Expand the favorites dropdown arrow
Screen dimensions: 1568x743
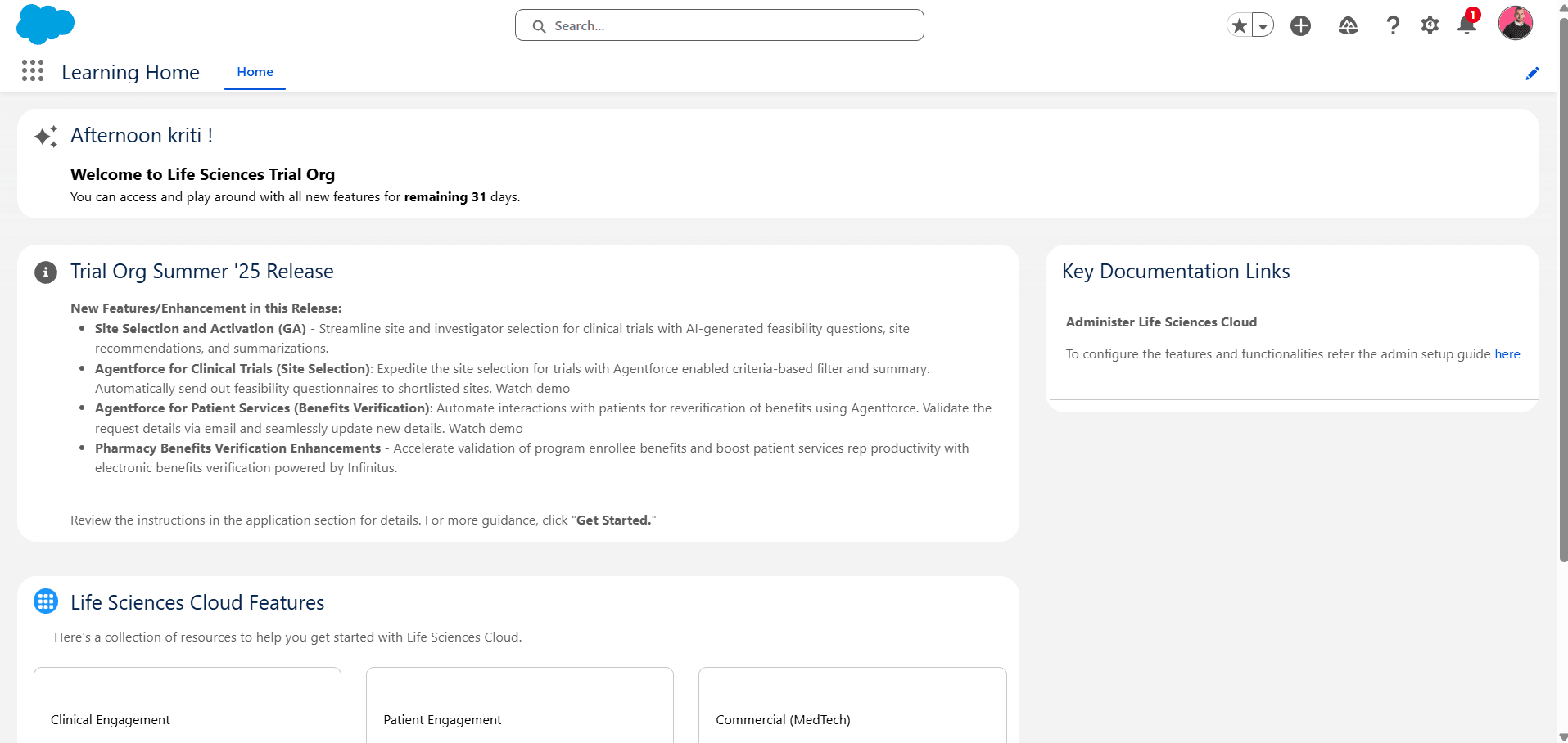pos(1263,25)
